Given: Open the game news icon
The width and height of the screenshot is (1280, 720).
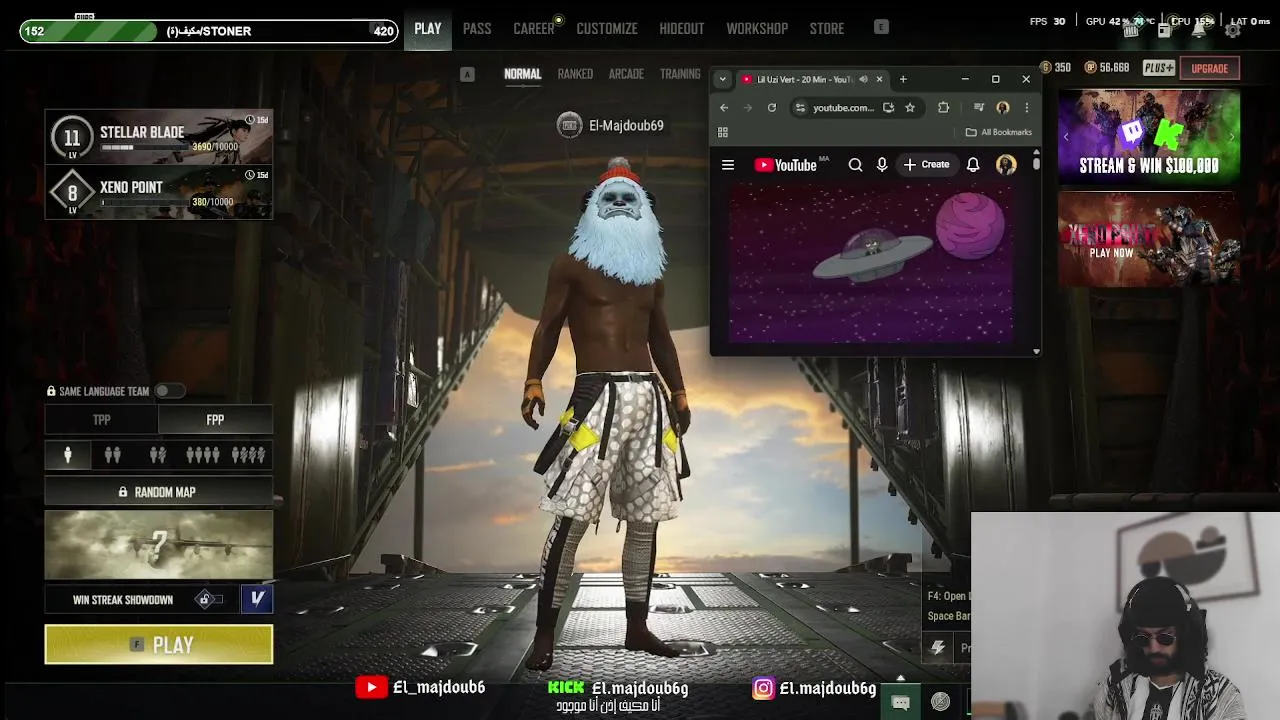Looking at the screenshot, I should pos(1165,30).
